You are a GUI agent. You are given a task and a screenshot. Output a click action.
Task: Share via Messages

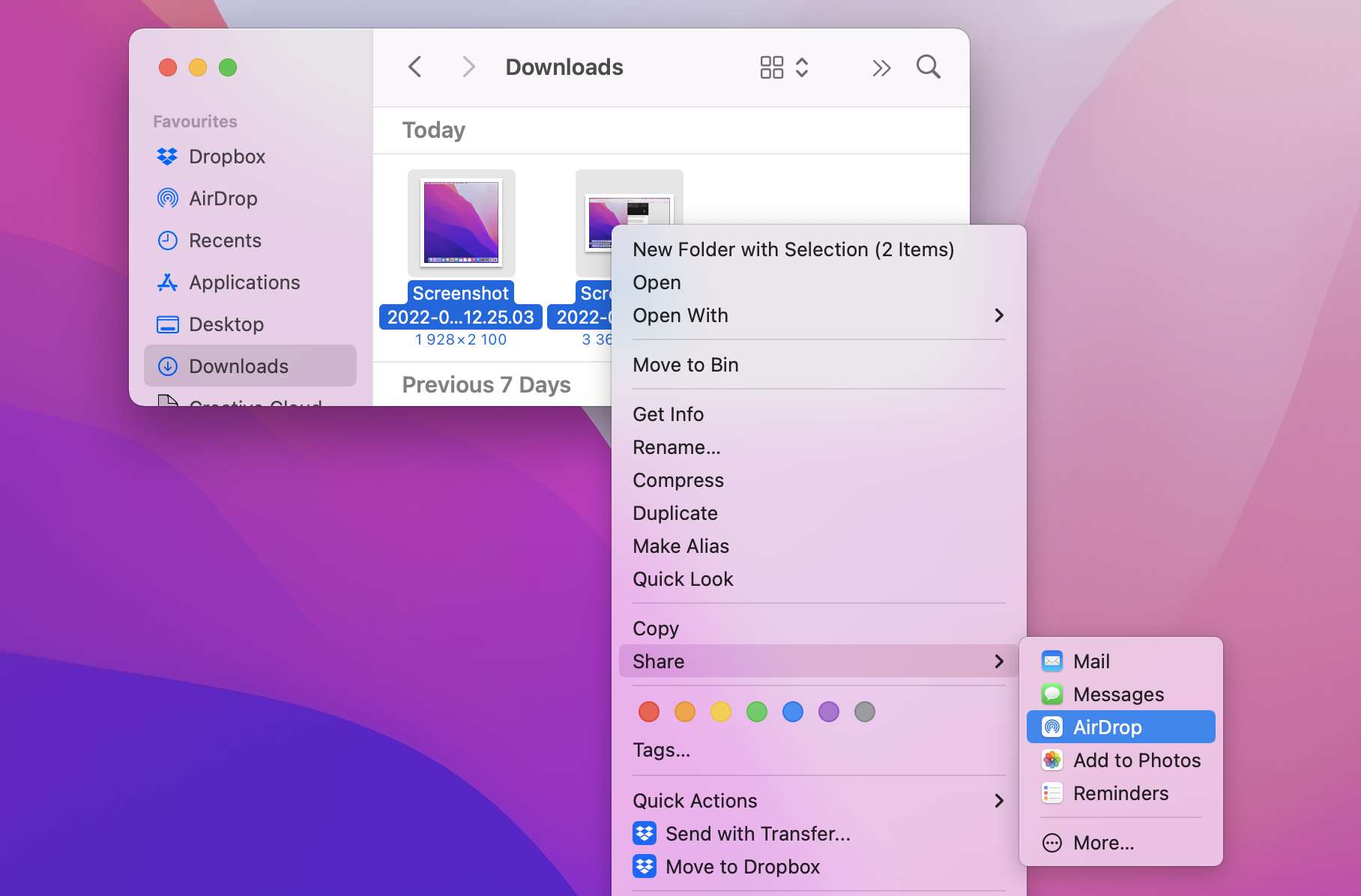pos(1121,694)
